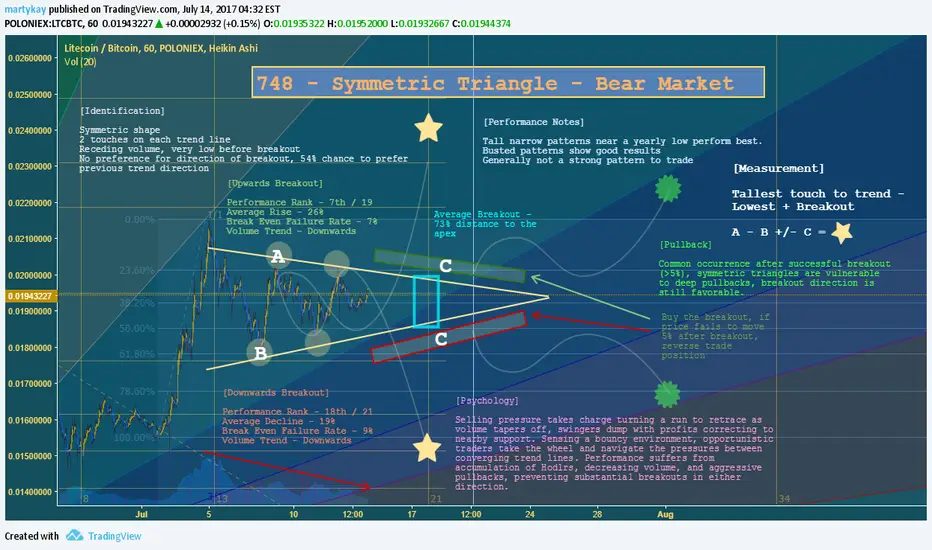Click the 0.01400000 price axis label

(29, 492)
